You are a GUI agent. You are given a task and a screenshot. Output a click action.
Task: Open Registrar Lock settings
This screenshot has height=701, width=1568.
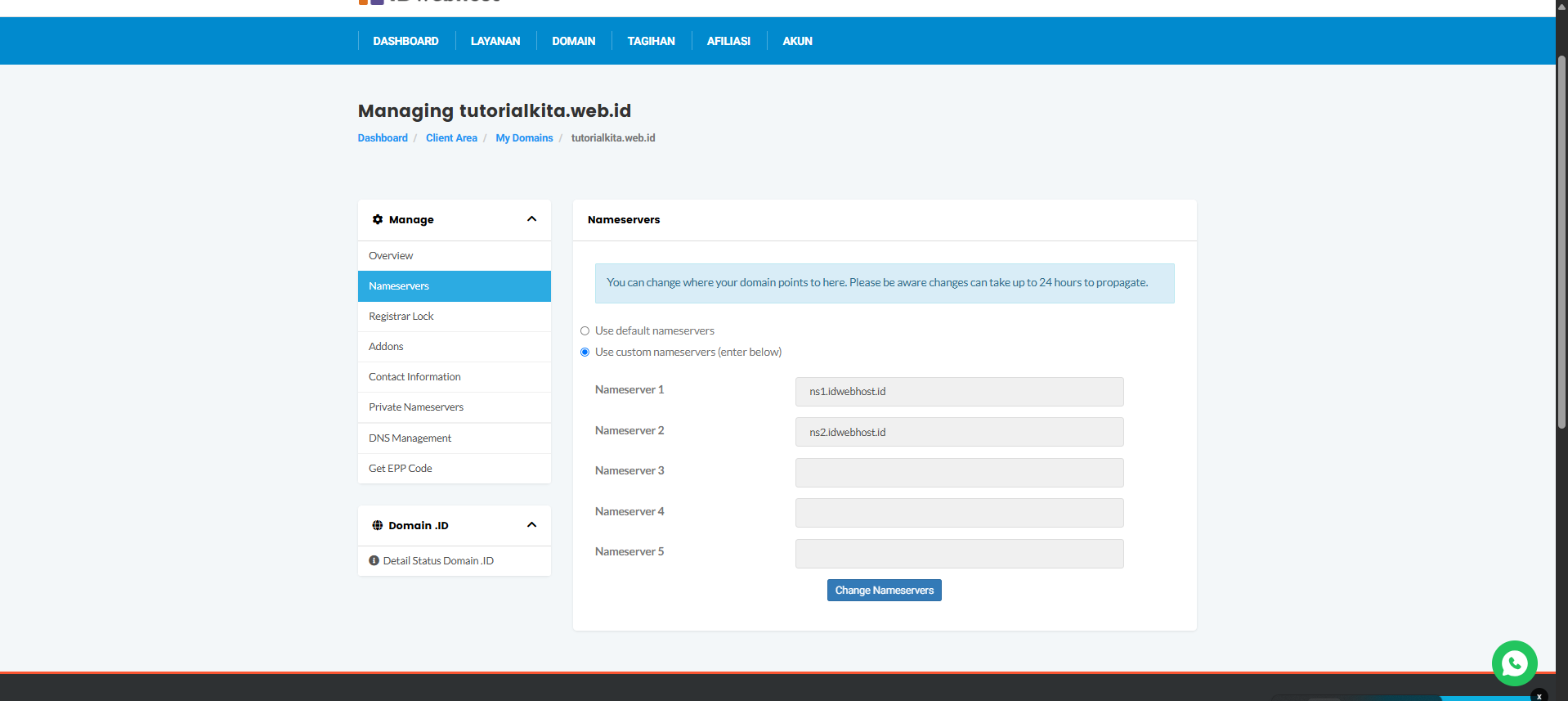coord(455,317)
